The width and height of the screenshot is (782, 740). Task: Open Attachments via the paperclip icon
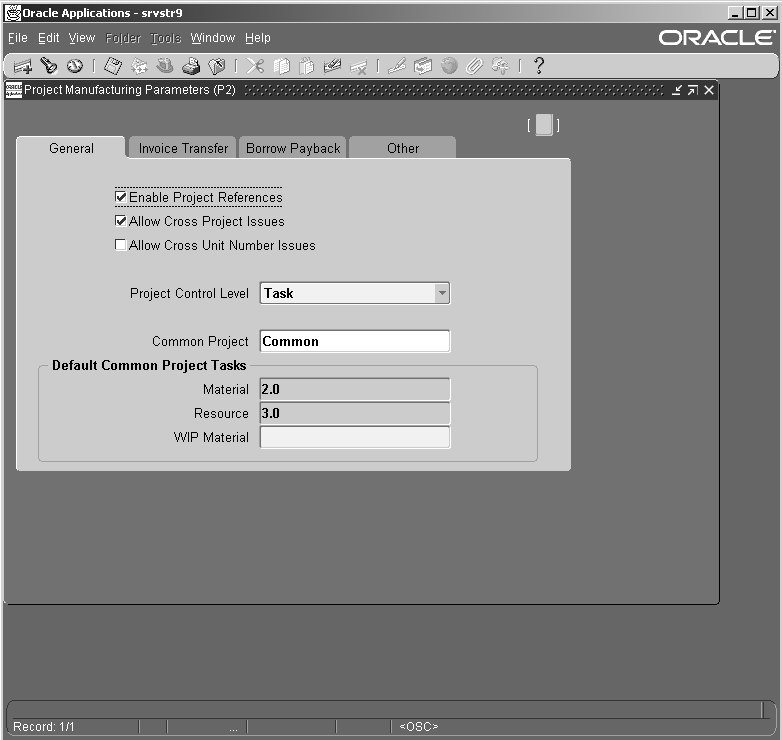tap(474, 66)
